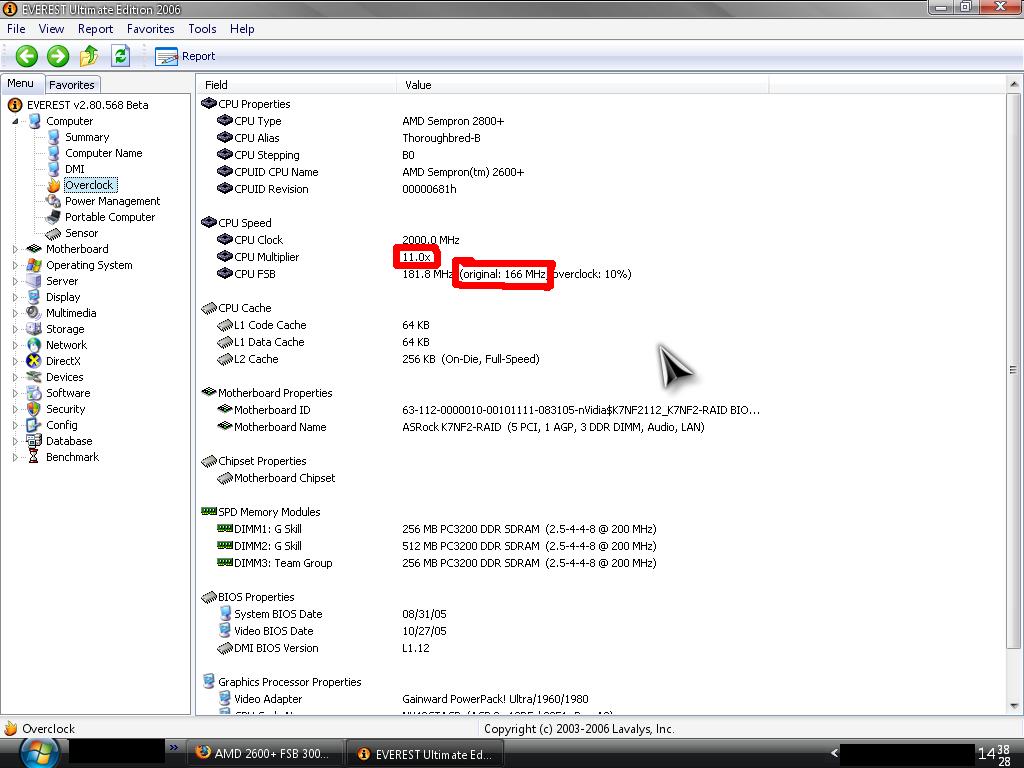This screenshot has height=768, width=1024.
Task: Click the Field column header
Action: (297, 85)
